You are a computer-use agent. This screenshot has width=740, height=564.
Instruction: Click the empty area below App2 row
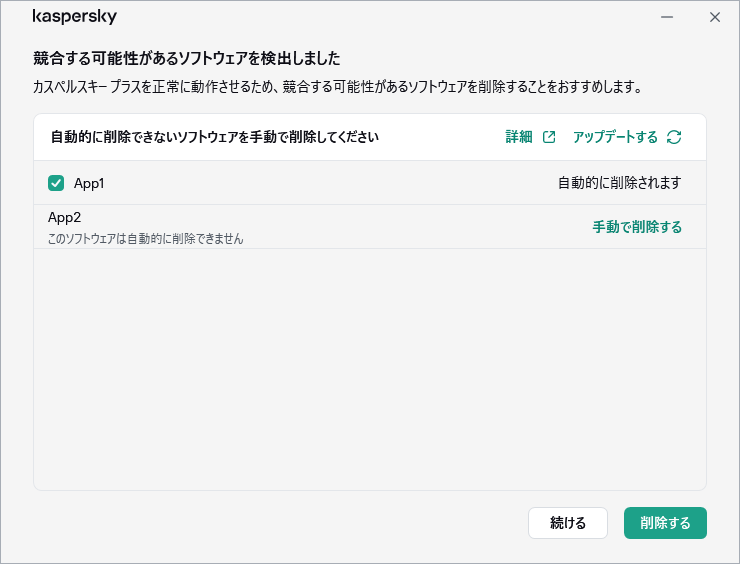point(370,370)
